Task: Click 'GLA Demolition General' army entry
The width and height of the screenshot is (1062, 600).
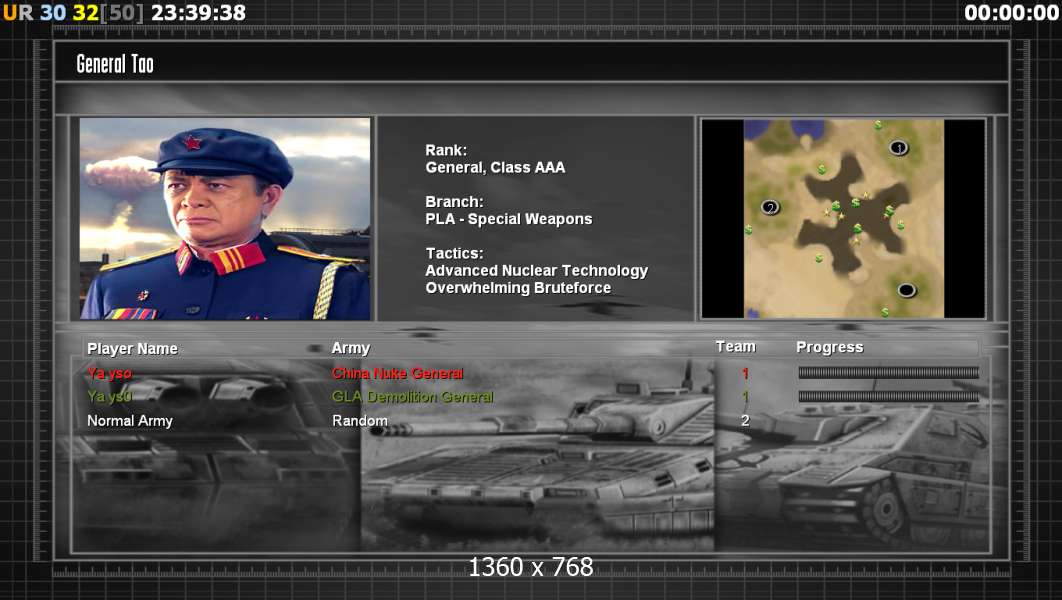Action: (412, 397)
